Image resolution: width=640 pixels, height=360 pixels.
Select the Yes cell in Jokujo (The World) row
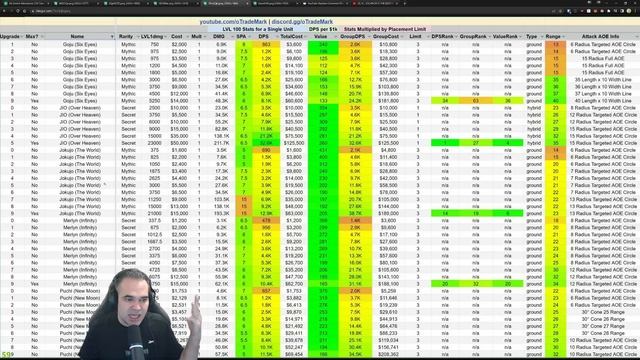[34, 213]
